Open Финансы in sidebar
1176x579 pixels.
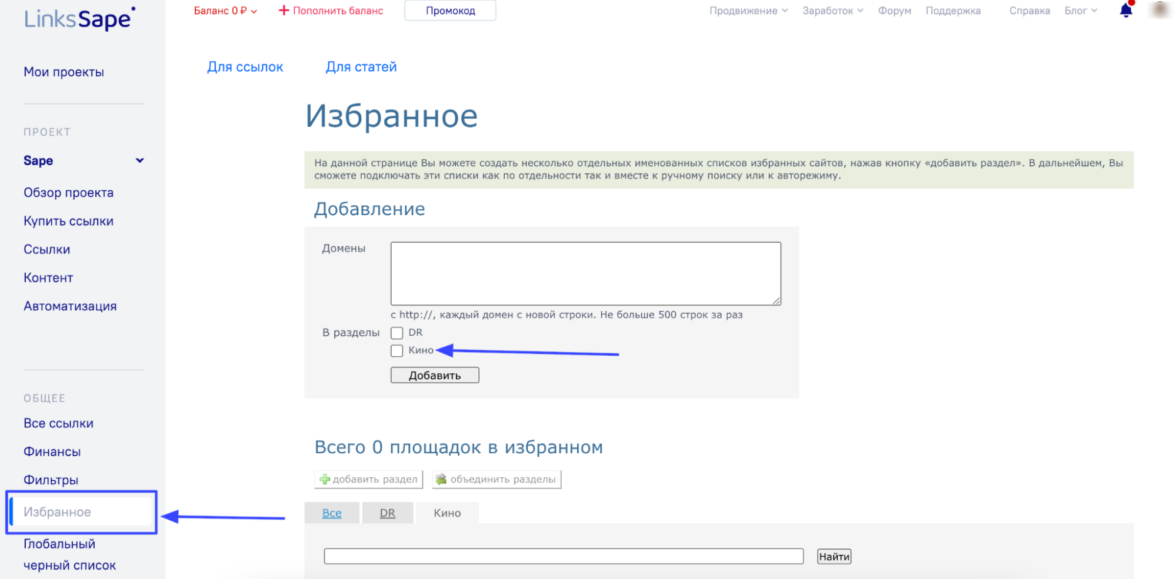point(52,452)
